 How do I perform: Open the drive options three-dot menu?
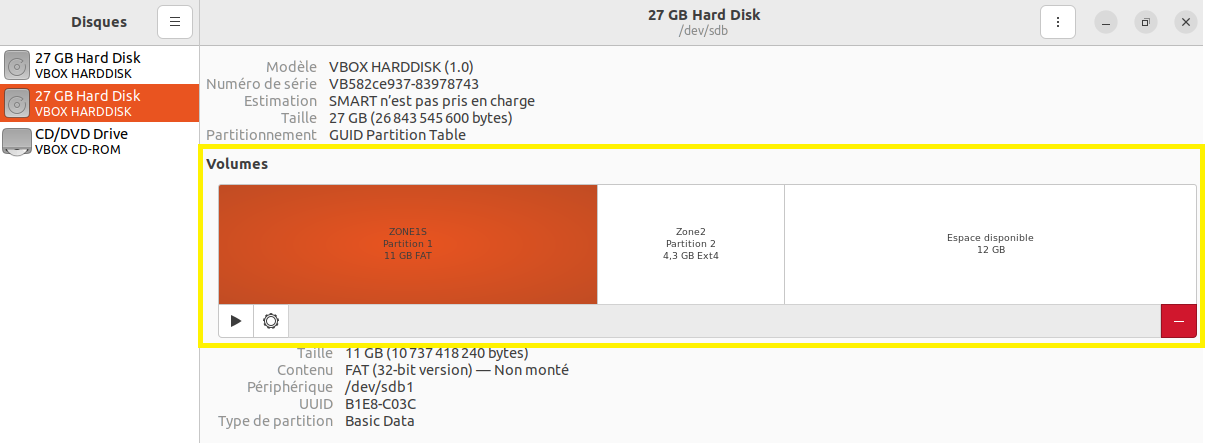pyautogui.click(x=1057, y=22)
